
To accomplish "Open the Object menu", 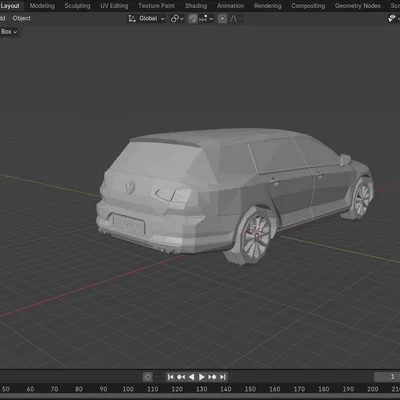I will (x=22, y=18).
